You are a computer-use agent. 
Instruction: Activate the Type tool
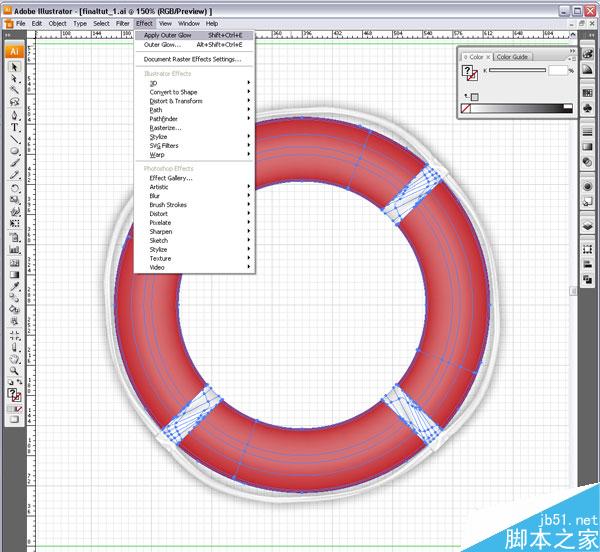pos(15,127)
